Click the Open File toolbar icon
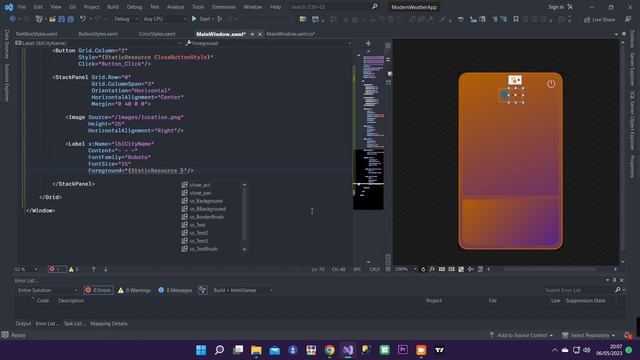 [x=52, y=19]
